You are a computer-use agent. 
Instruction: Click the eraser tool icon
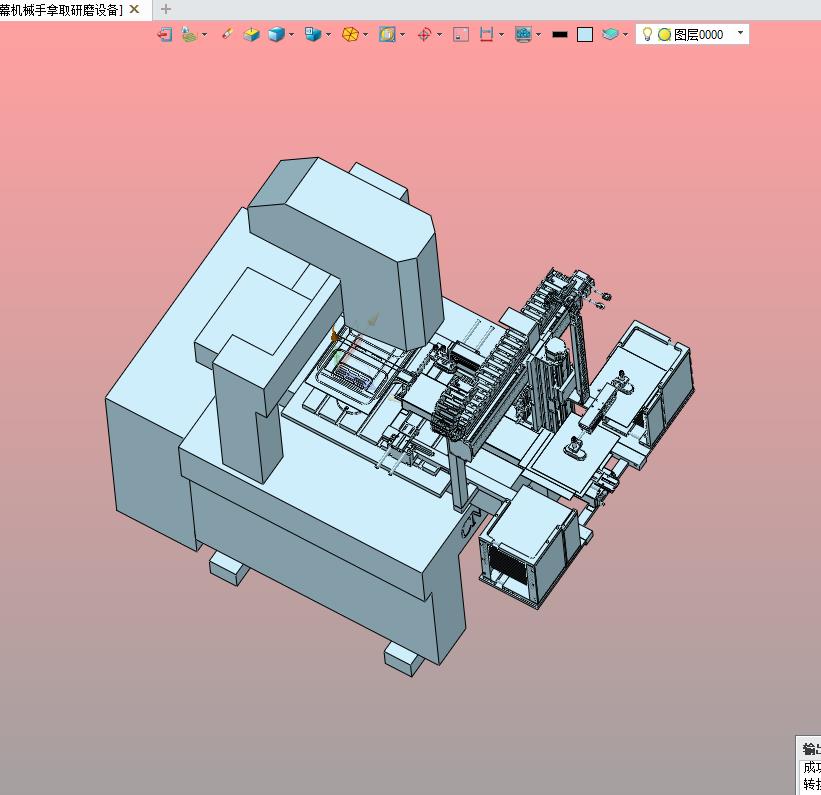(227, 34)
